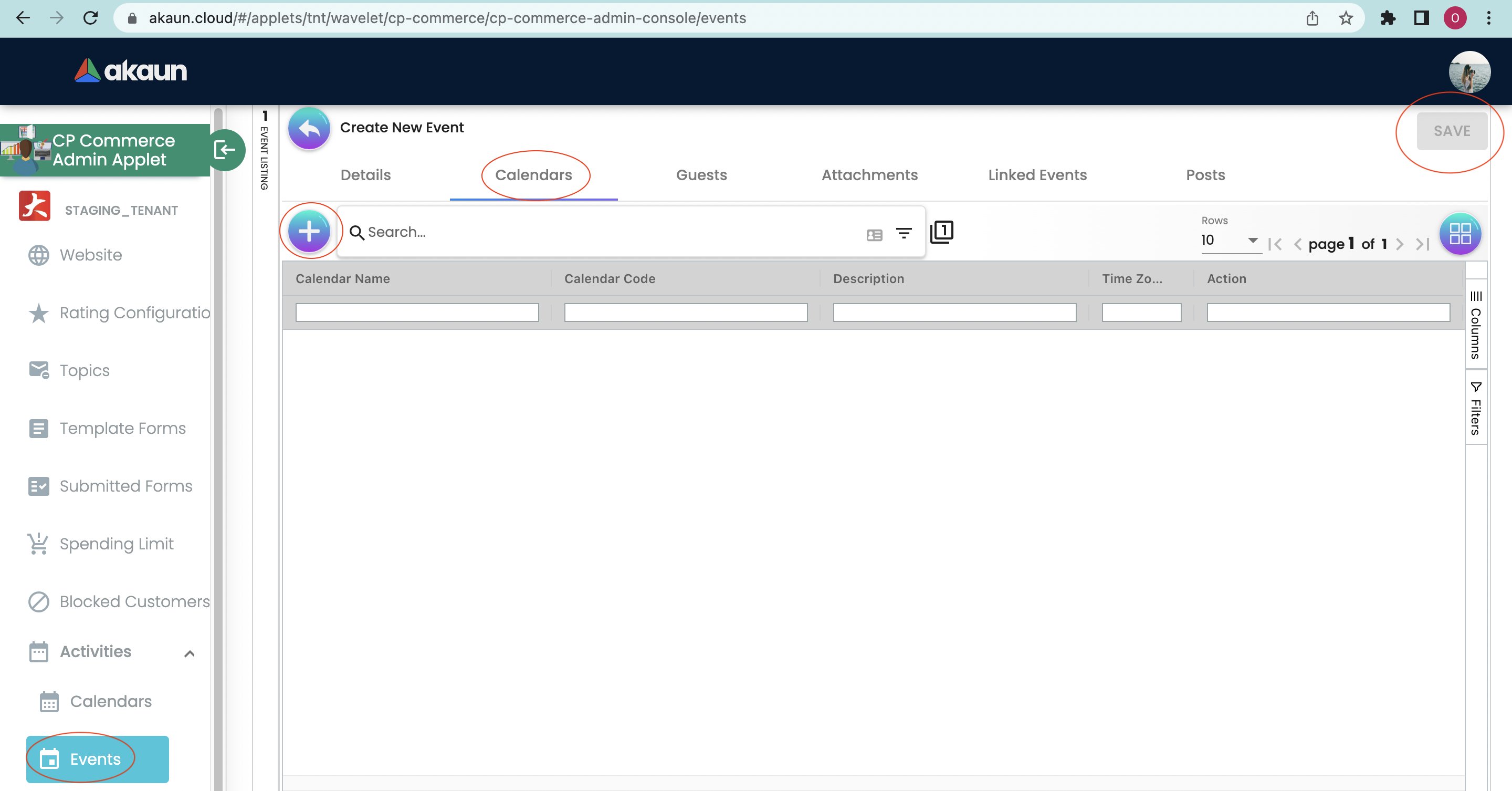Collapse the Activities menu group
Viewport: 1512px width, 791px height.
click(x=189, y=653)
